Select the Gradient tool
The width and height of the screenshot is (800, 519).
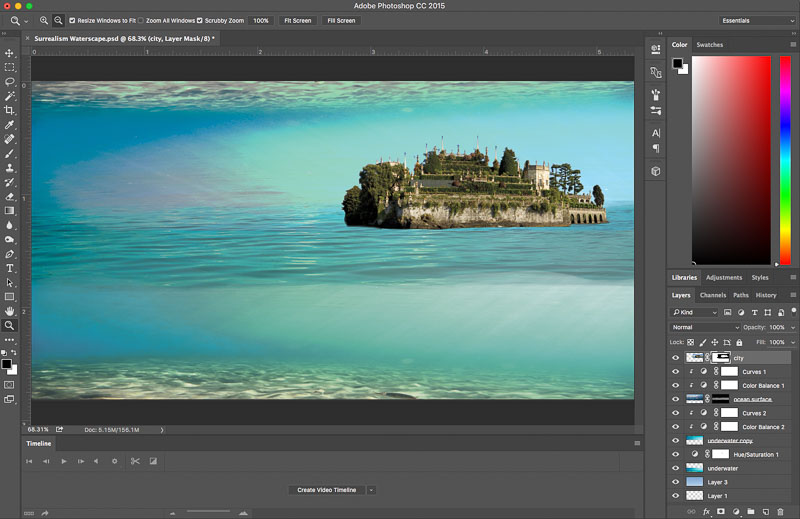coord(9,211)
